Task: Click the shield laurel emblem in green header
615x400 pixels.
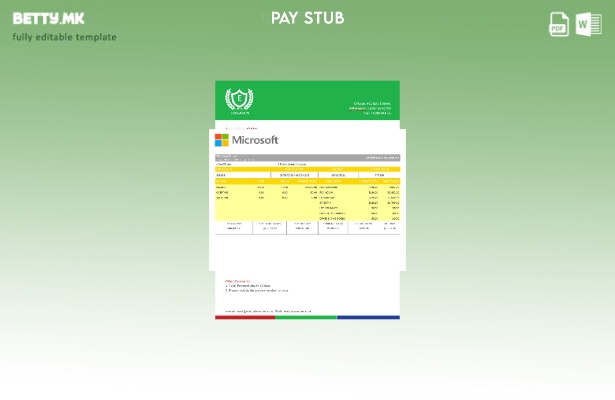Action: tap(238, 99)
